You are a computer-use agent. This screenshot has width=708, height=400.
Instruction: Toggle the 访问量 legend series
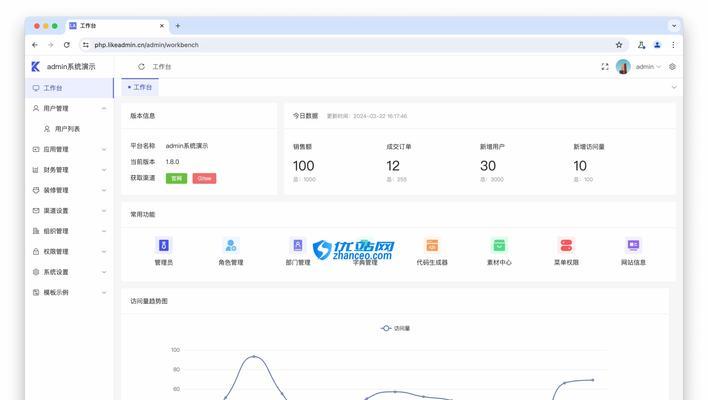point(396,328)
